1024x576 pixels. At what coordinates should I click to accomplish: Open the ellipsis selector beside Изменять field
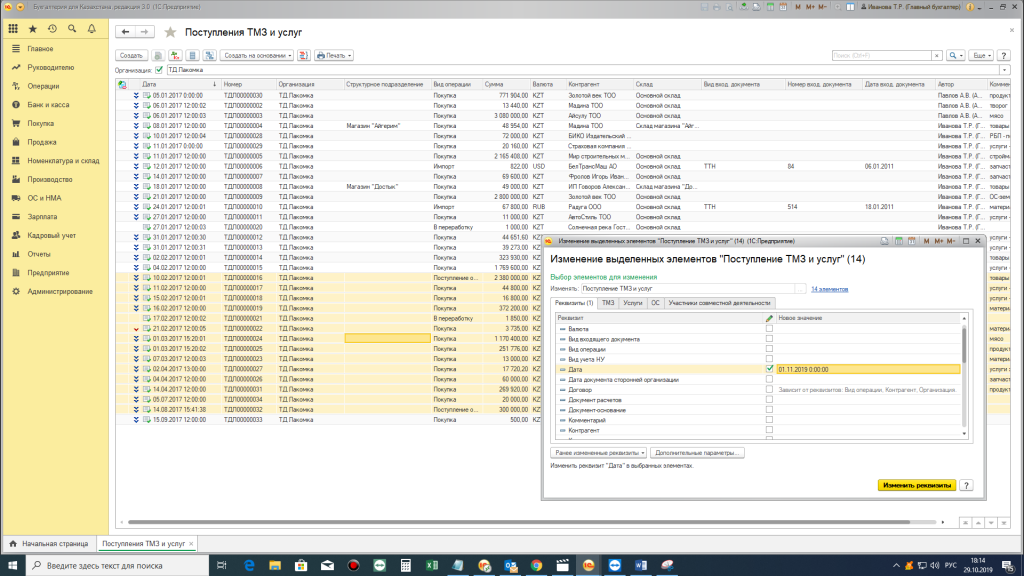(x=801, y=289)
